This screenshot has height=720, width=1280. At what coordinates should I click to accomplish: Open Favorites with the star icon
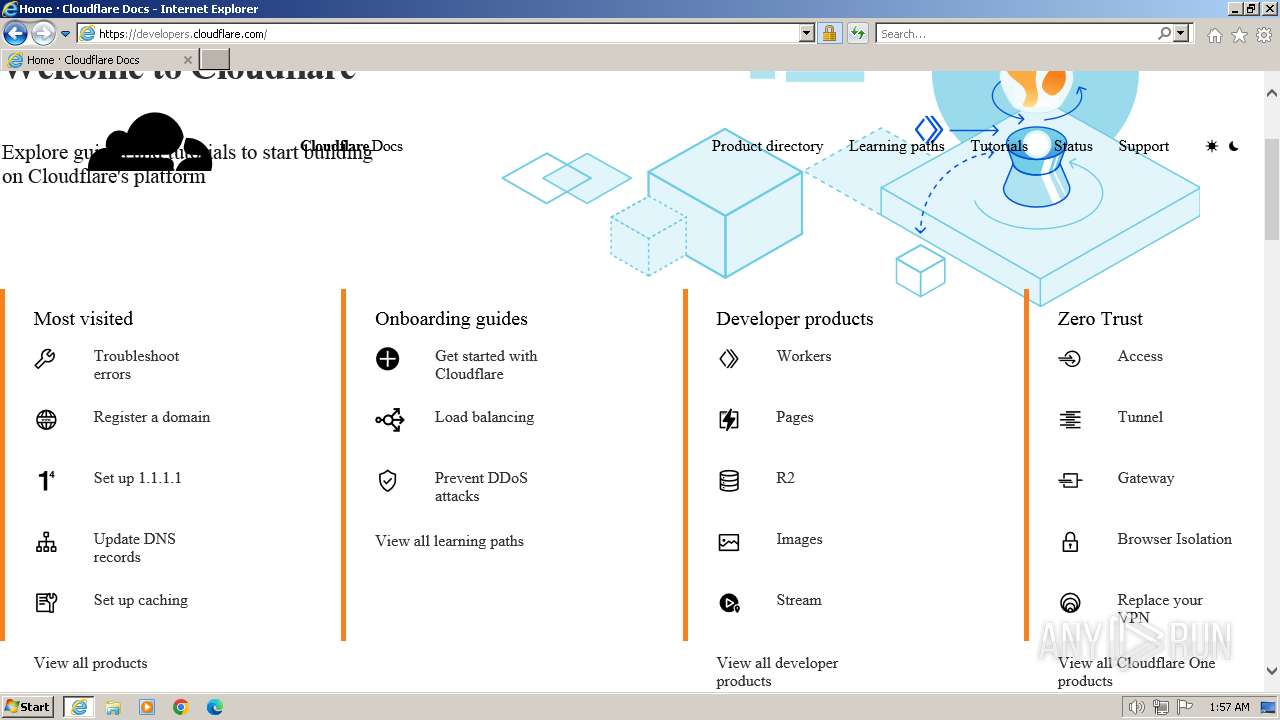(1239, 35)
